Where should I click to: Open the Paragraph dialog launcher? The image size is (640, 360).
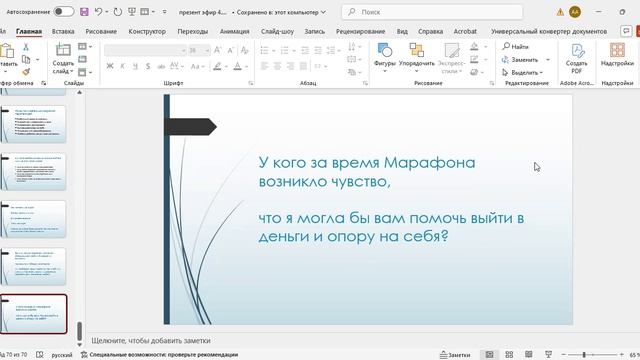pyautogui.click(x=365, y=83)
